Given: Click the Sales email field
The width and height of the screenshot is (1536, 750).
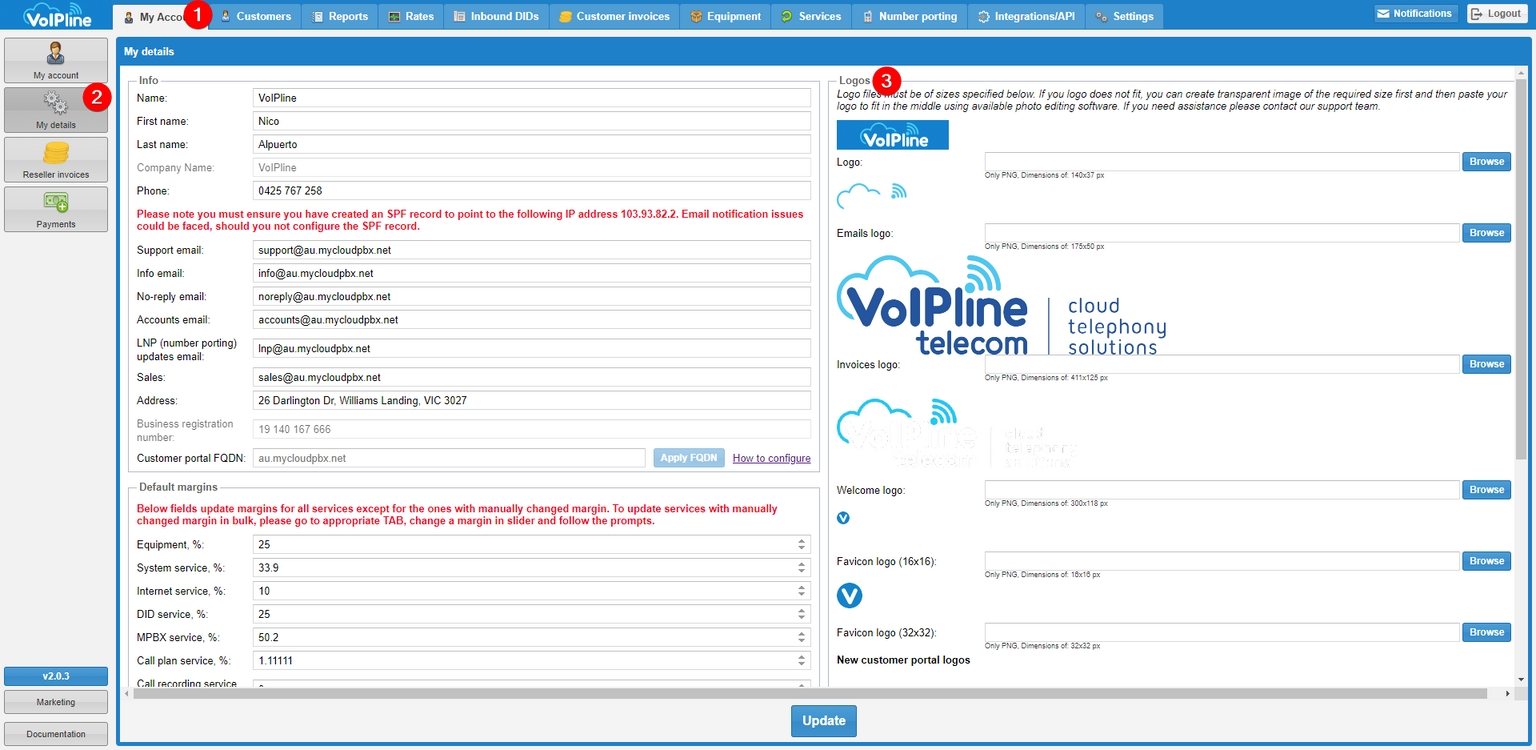Looking at the screenshot, I should [x=532, y=377].
